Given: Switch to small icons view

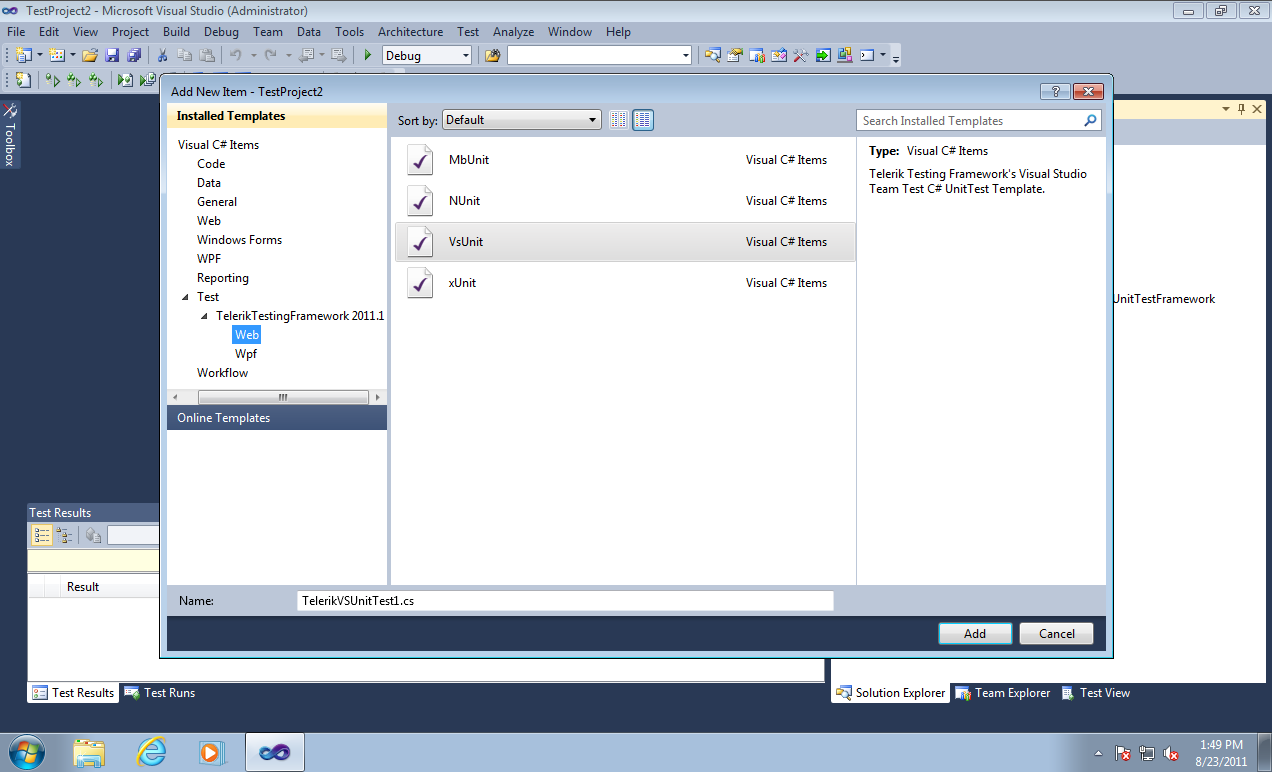Looking at the screenshot, I should point(619,120).
